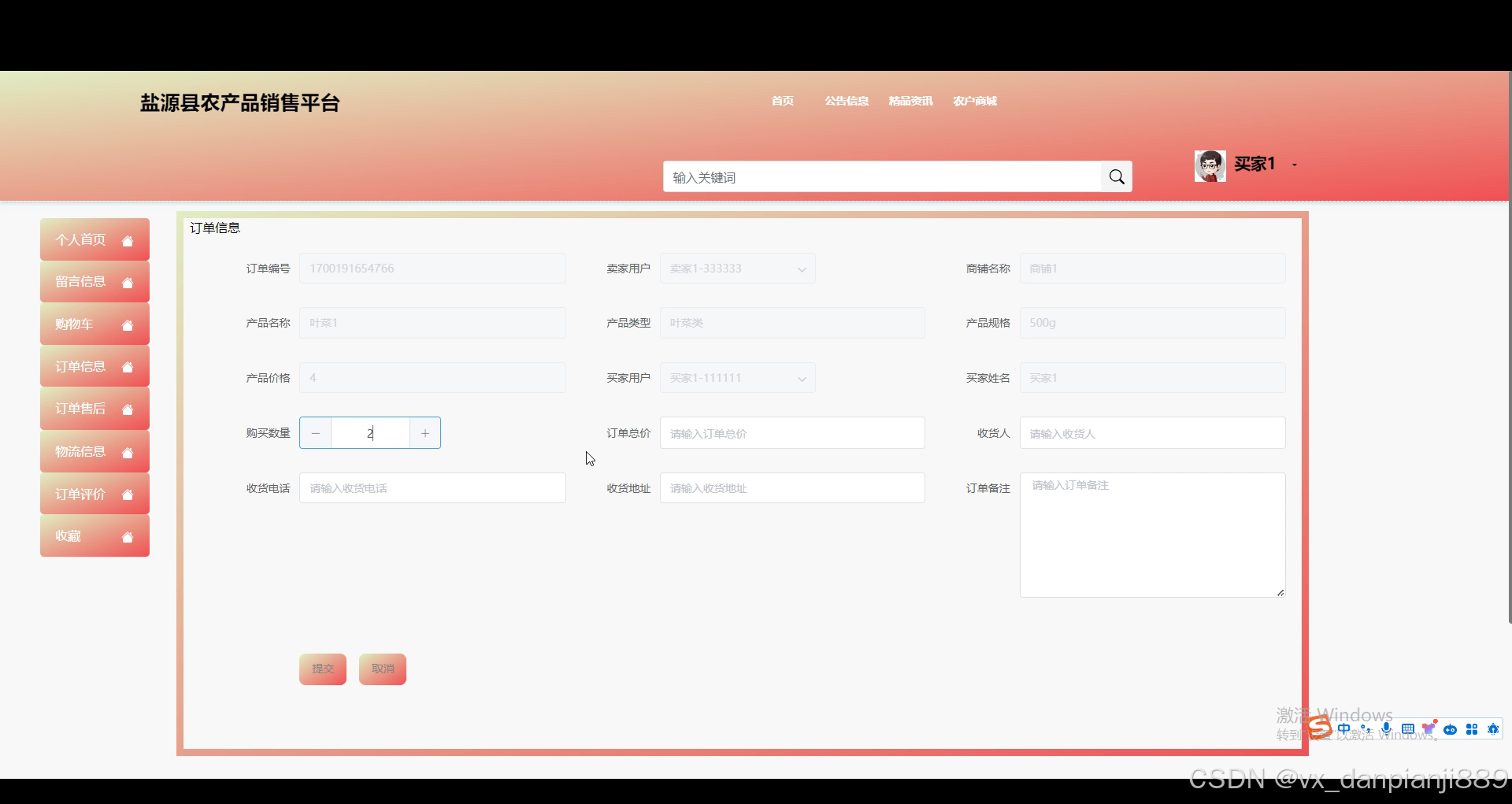Expand the 买家用户 dropdown
The height and width of the screenshot is (804, 1512).
click(x=802, y=379)
